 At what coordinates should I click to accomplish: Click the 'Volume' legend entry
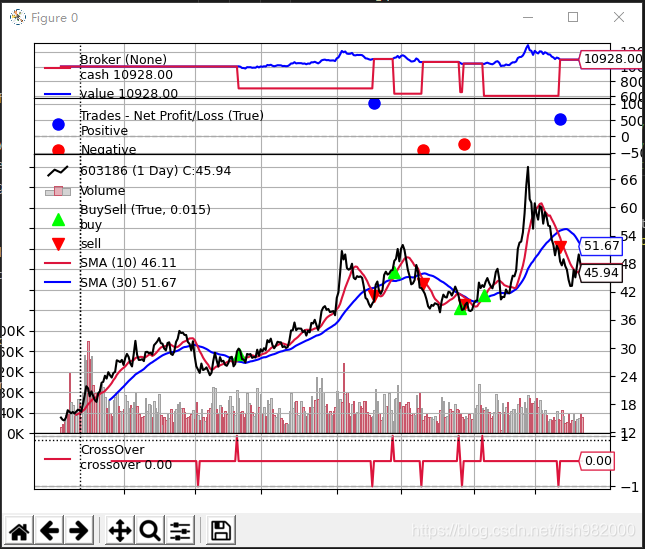click(102, 191)
